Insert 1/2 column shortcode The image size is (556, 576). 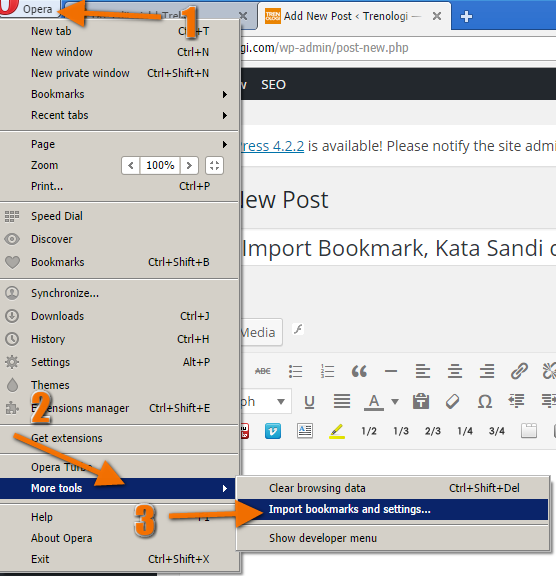pyautogui.click(x=369, y=431)
